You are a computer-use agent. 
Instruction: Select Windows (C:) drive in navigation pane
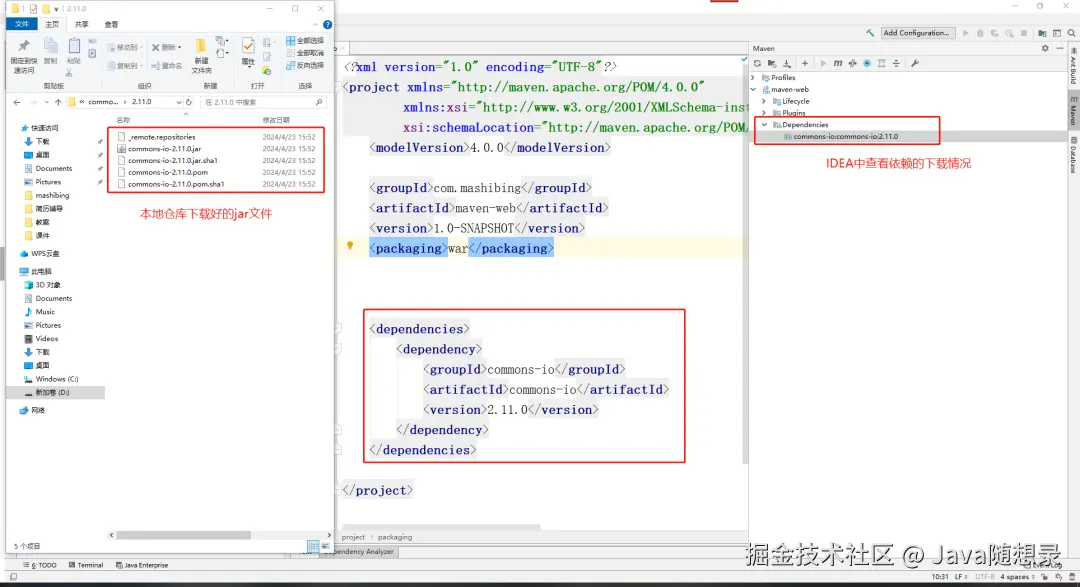(55, 379)
